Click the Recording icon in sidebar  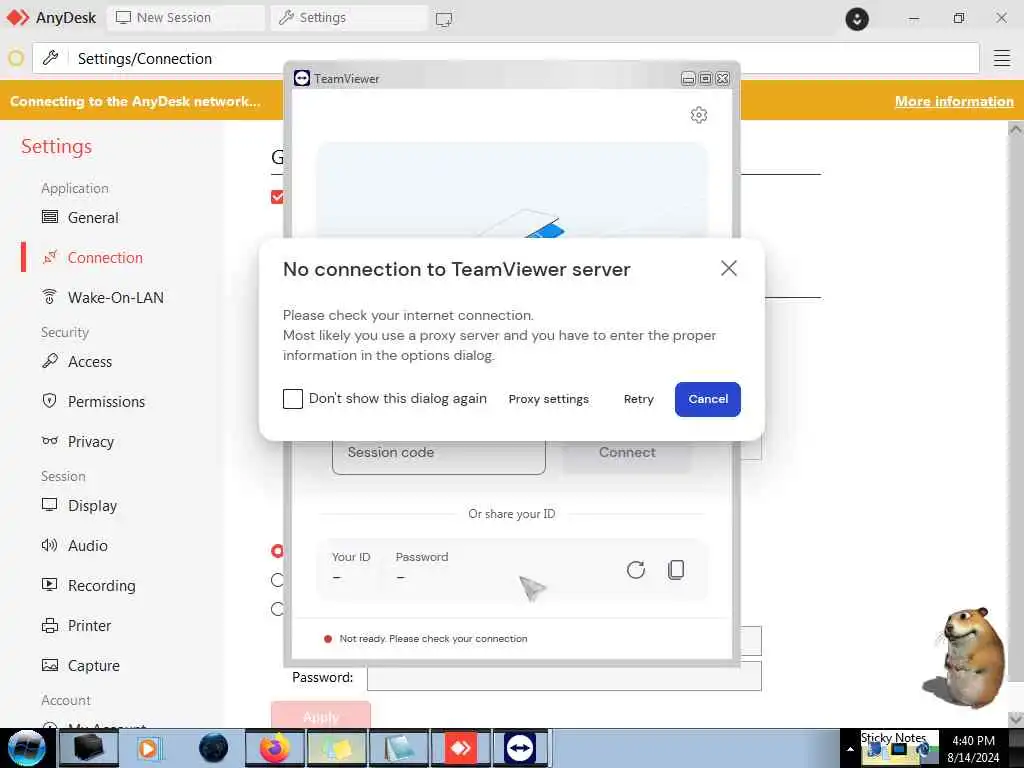[50, 584]
